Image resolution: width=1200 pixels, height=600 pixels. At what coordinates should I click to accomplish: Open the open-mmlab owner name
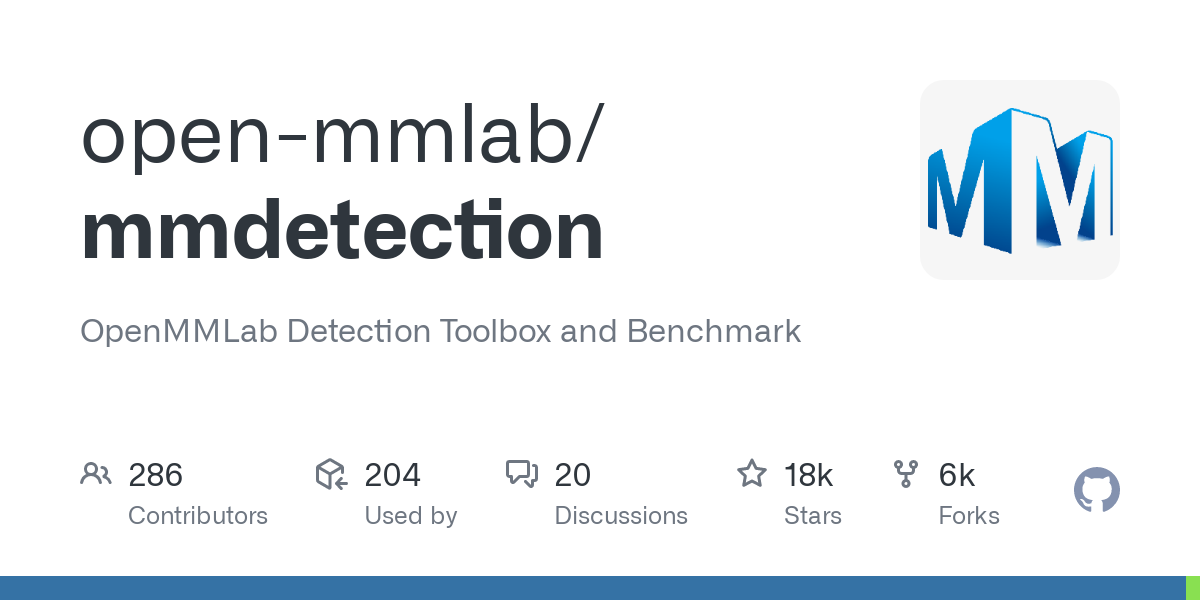click(x=341, y=136)
